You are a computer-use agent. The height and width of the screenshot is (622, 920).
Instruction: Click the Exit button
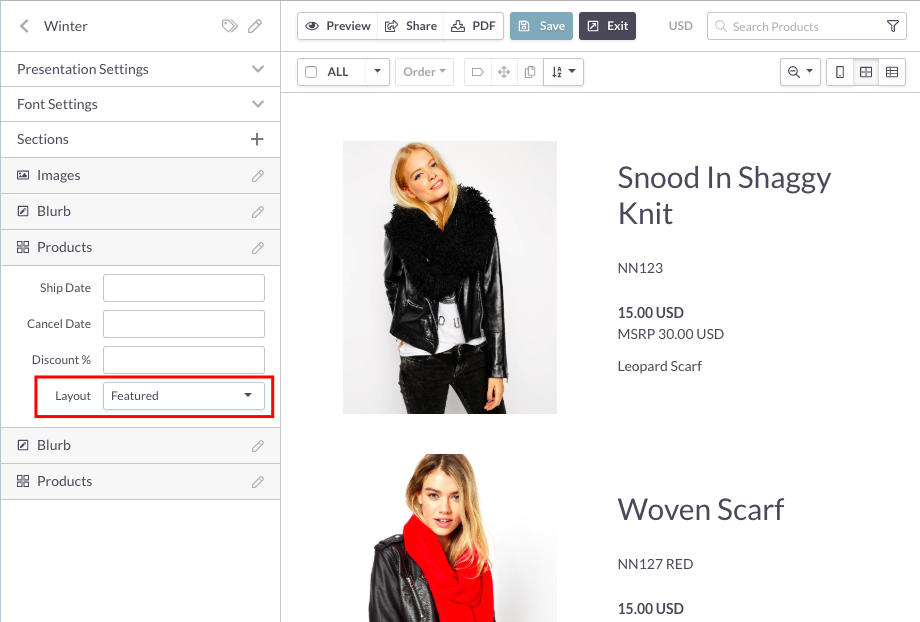pyautogui.click(x=607, y=26)
